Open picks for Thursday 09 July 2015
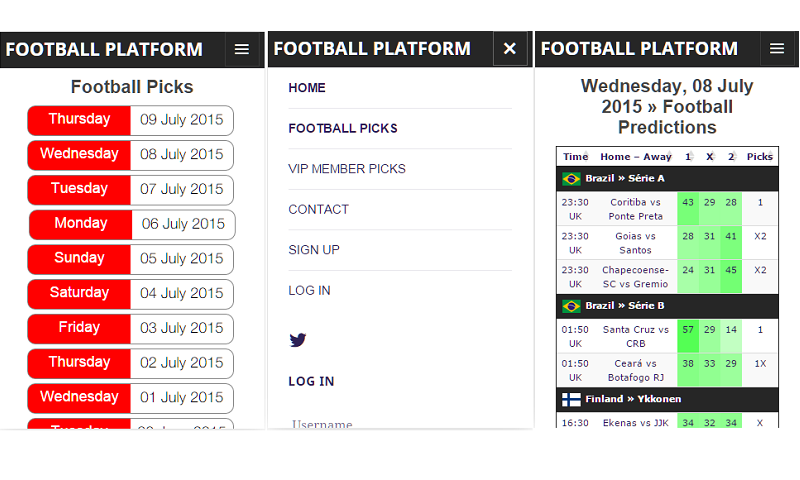The width and height of the screenshot is (800, 480). point(130,120)
